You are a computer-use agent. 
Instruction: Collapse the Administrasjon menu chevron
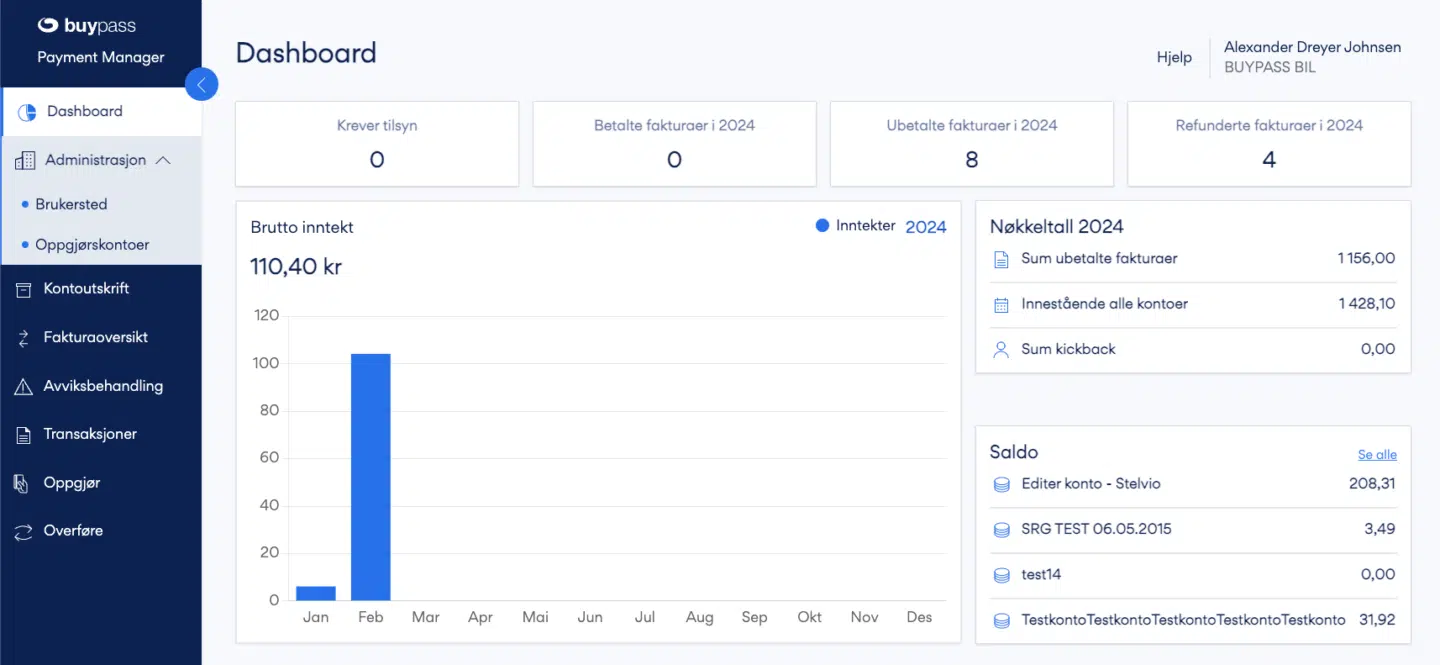tap(163, 160)
